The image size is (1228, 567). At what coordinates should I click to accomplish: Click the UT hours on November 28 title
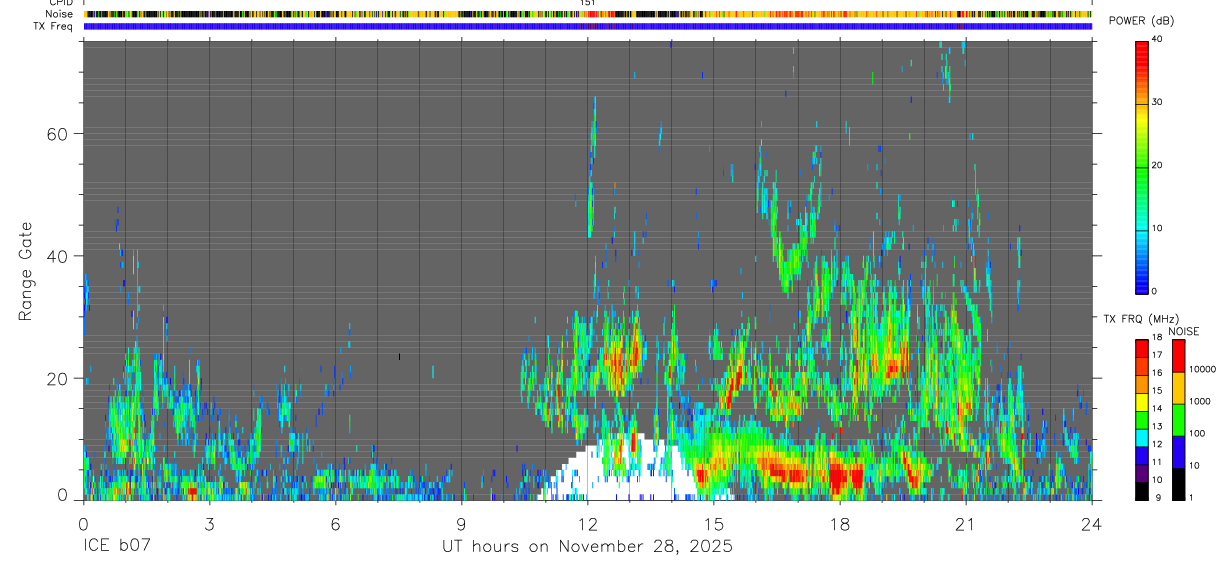[x=588, y=547]
